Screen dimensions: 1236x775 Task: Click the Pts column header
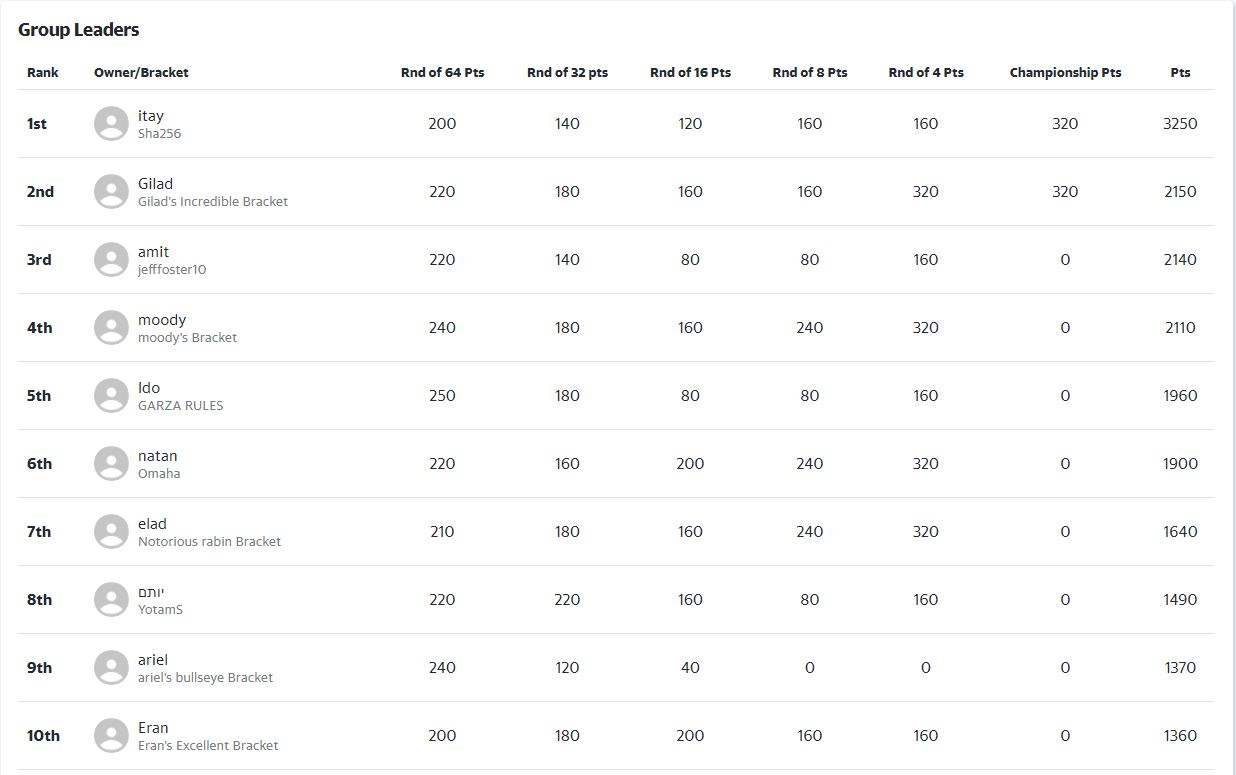[1180, 73]
